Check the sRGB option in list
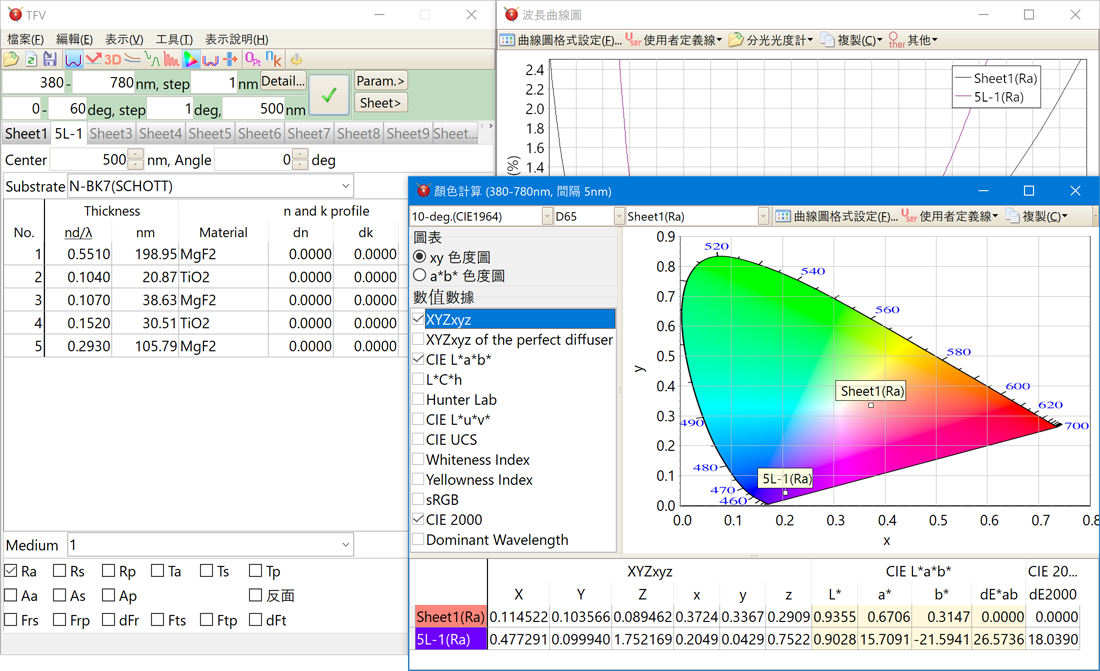Image resolution: width=1100 pixels, height=671 pixels. coord(419,499)
